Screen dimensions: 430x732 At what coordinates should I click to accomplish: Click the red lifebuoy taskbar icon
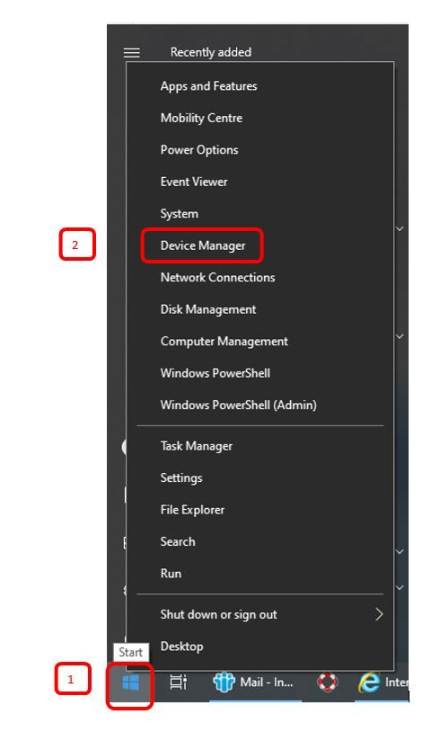pyautogui.click(x=327, y=683)
